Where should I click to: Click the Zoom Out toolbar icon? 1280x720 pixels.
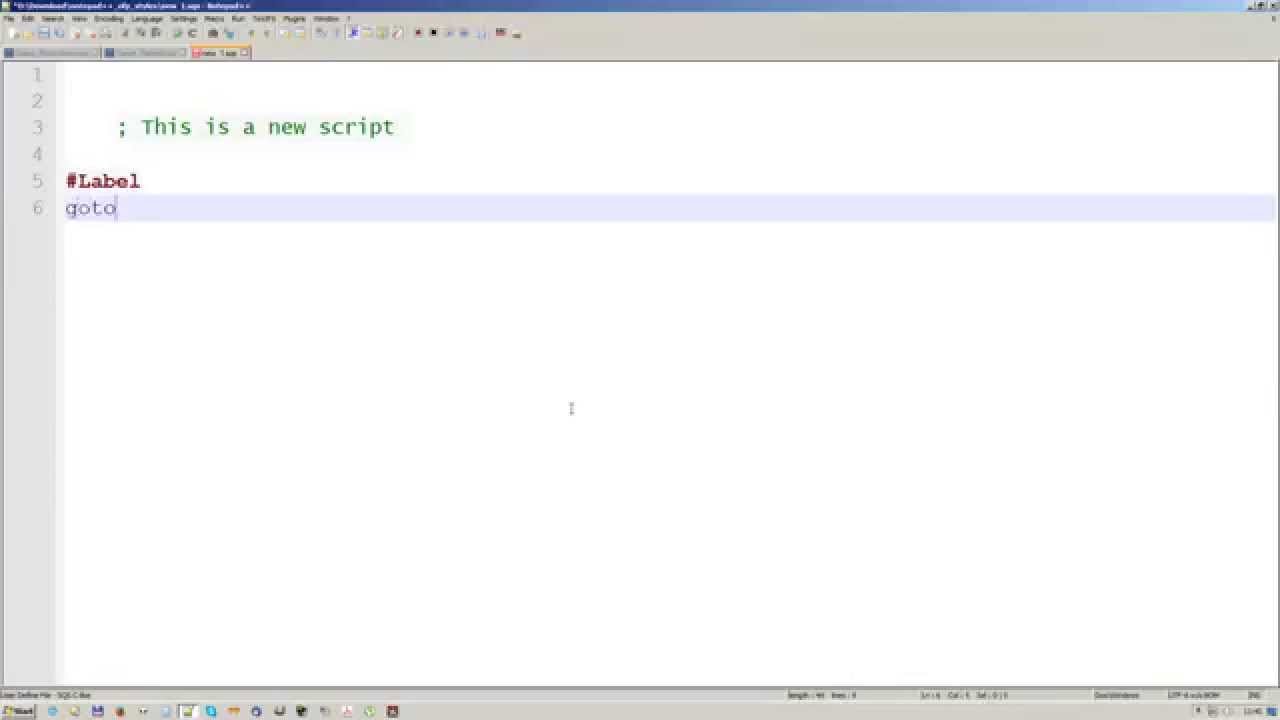point(266,33)
